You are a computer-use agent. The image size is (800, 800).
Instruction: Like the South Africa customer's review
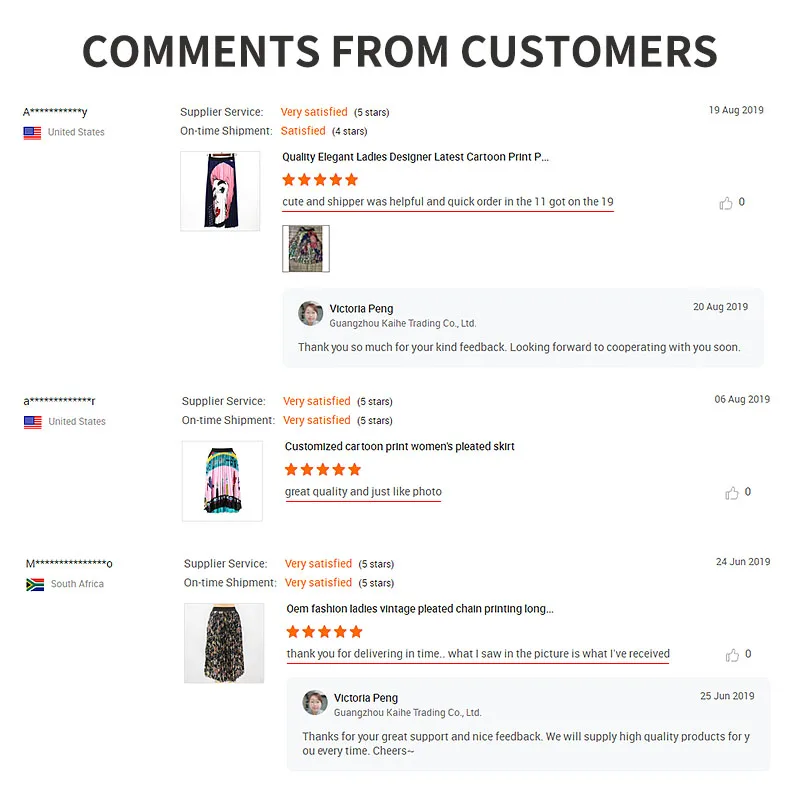point(732,655)
